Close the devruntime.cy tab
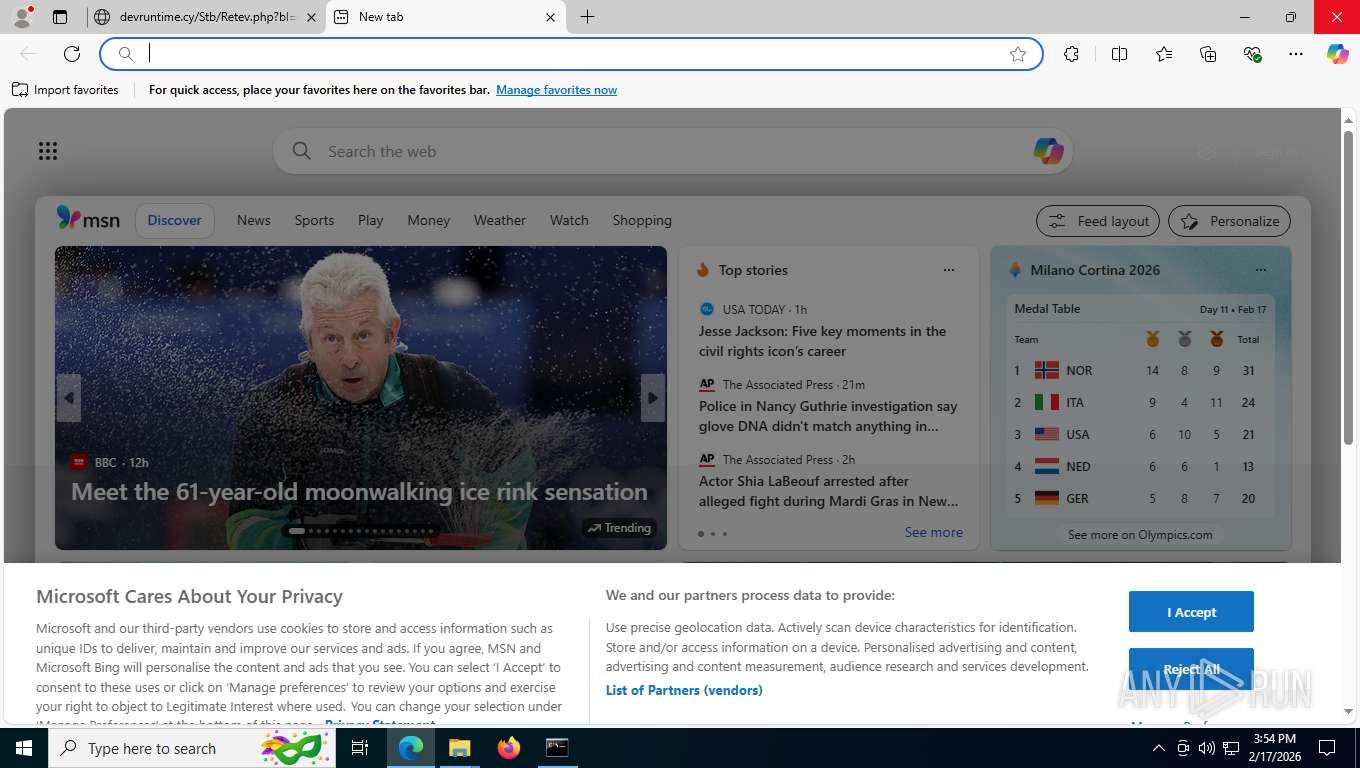 click(x=311, y=17)
